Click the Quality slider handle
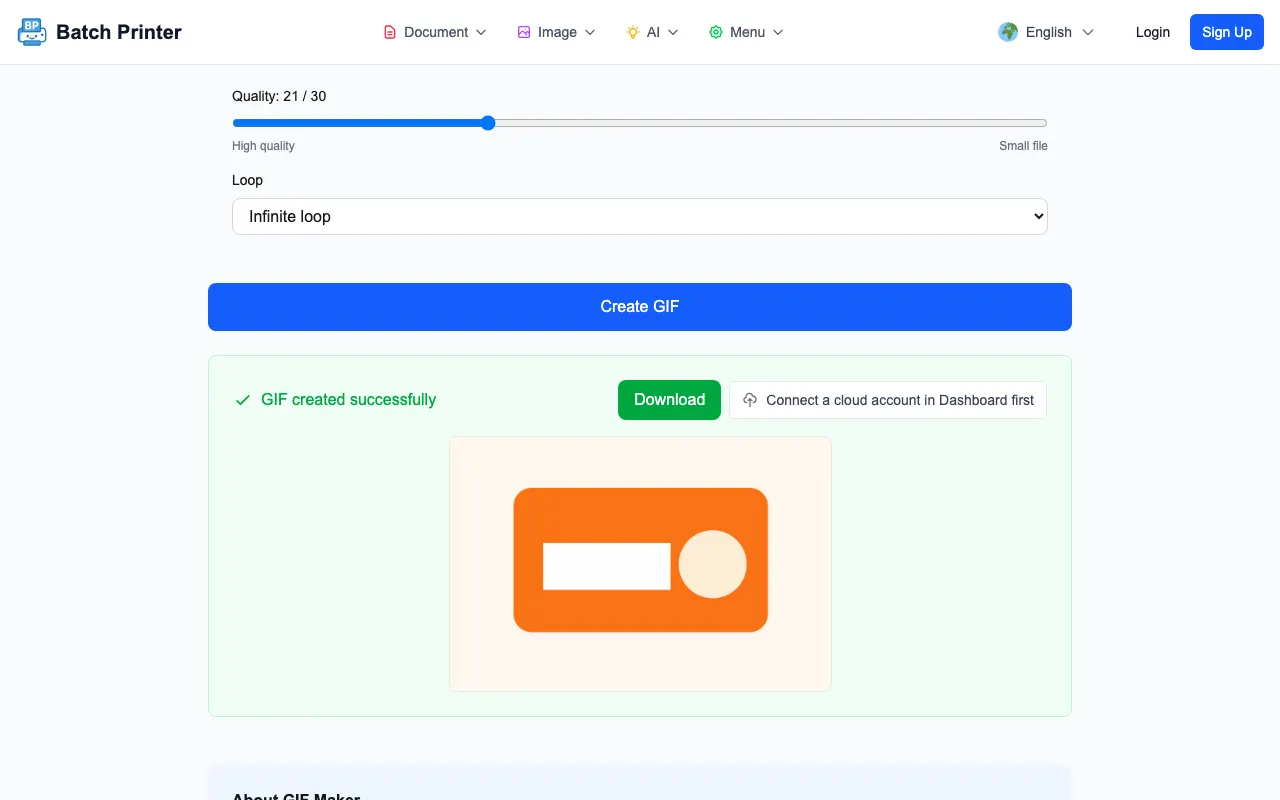The height and width of the screenshot is (800, 1280). [x=488, y=123]
